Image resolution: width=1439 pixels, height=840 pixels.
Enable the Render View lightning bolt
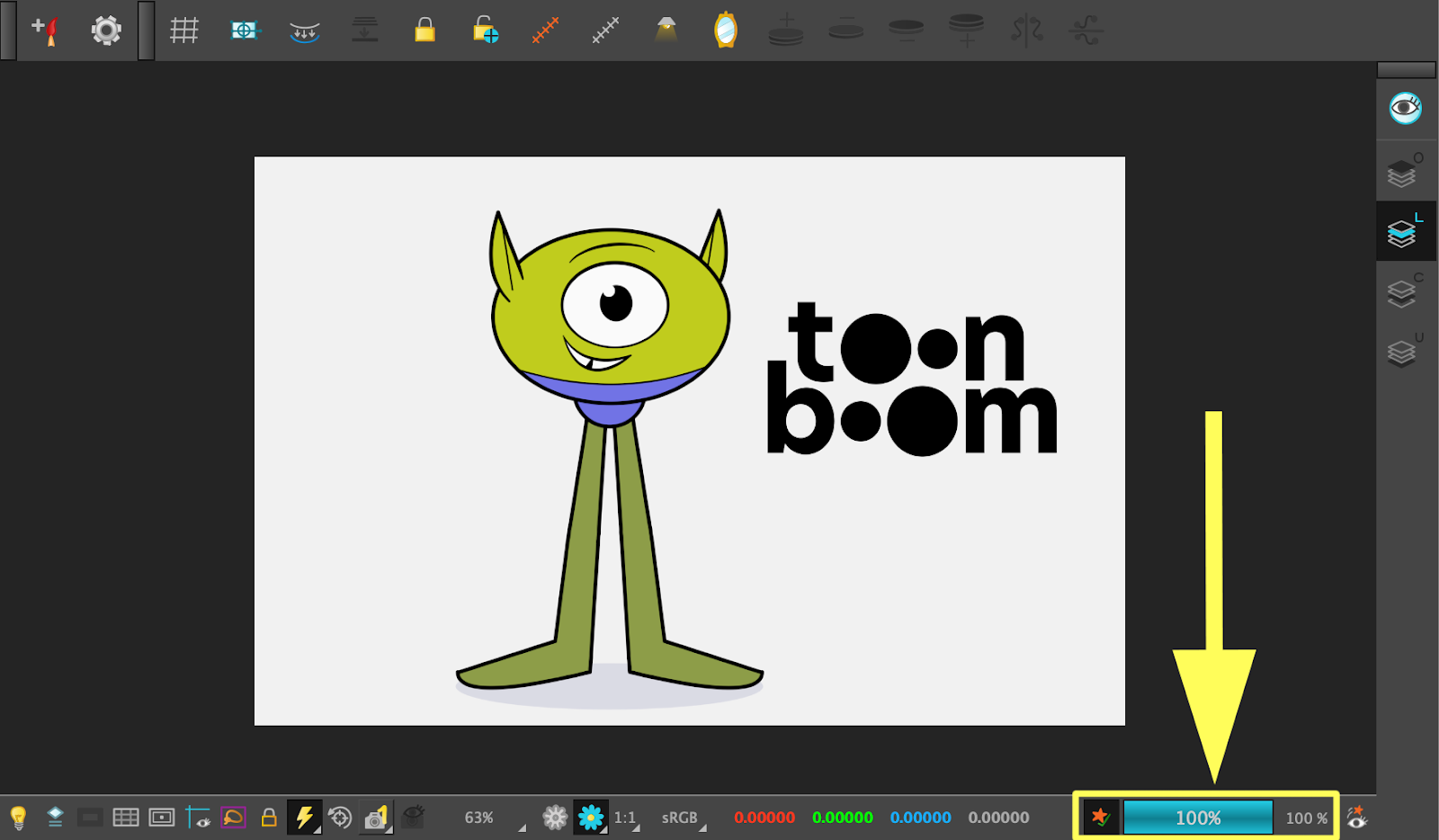click(x=303, y=818)
